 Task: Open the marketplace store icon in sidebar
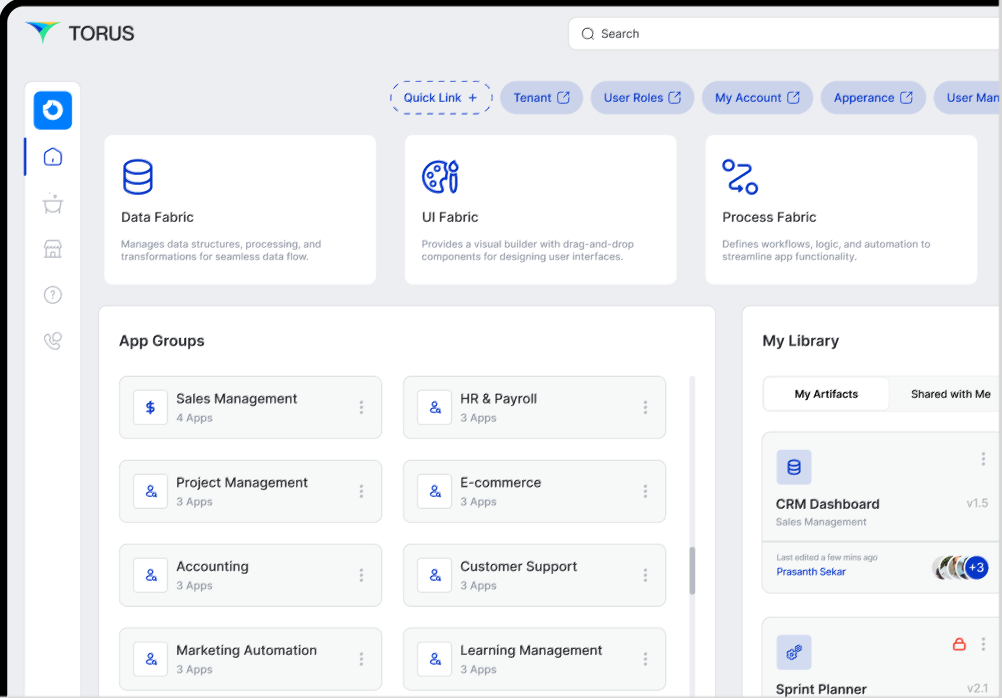pos(53,249)
